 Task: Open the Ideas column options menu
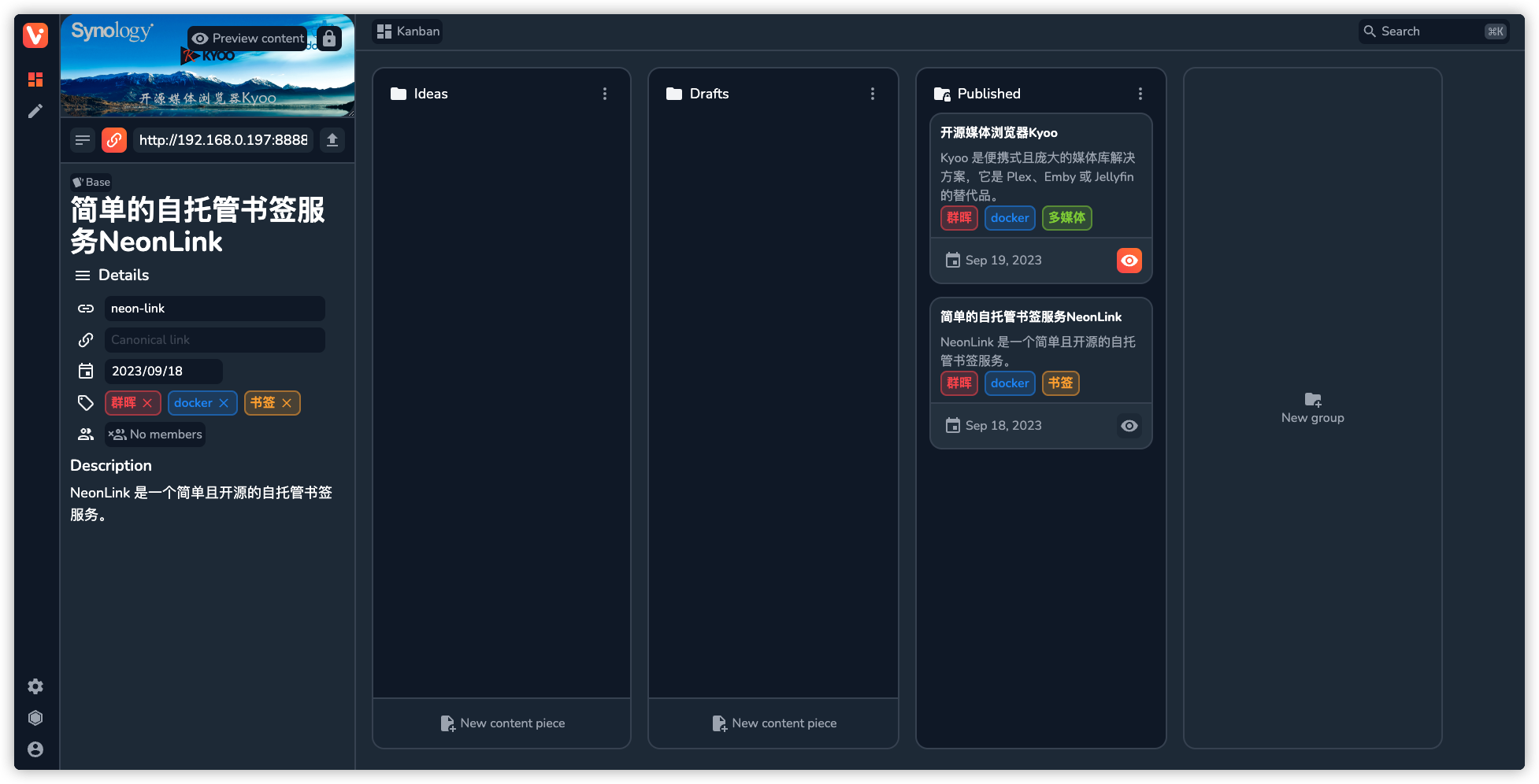(605, 94)
